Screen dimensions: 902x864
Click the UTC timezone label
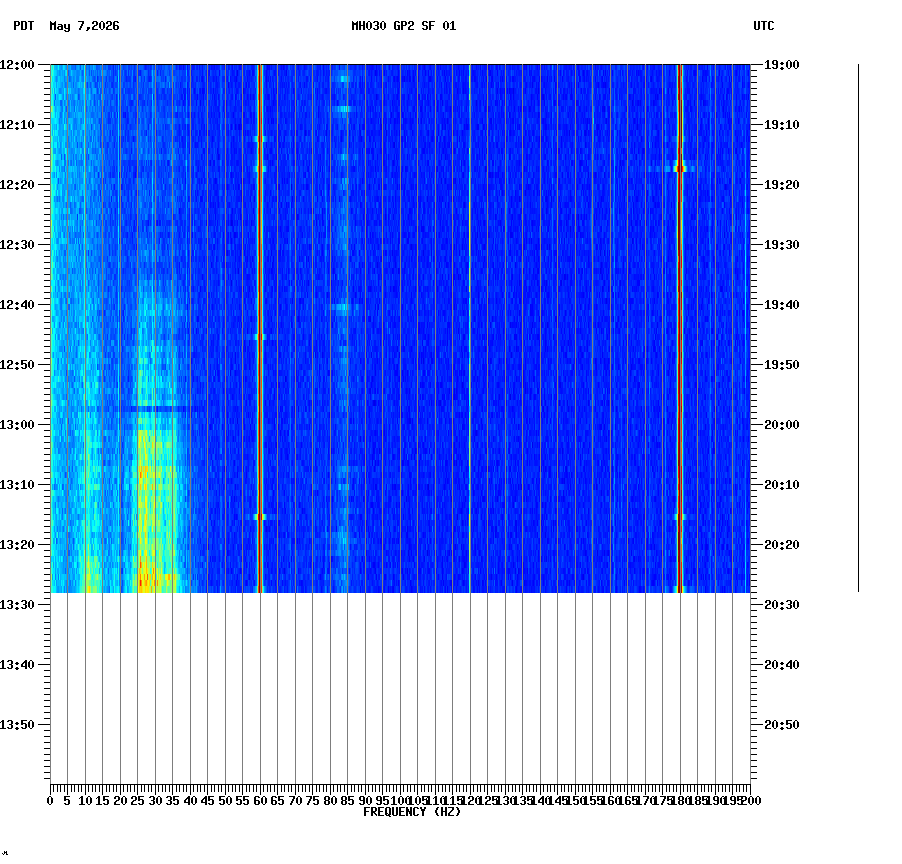[763, 26]
